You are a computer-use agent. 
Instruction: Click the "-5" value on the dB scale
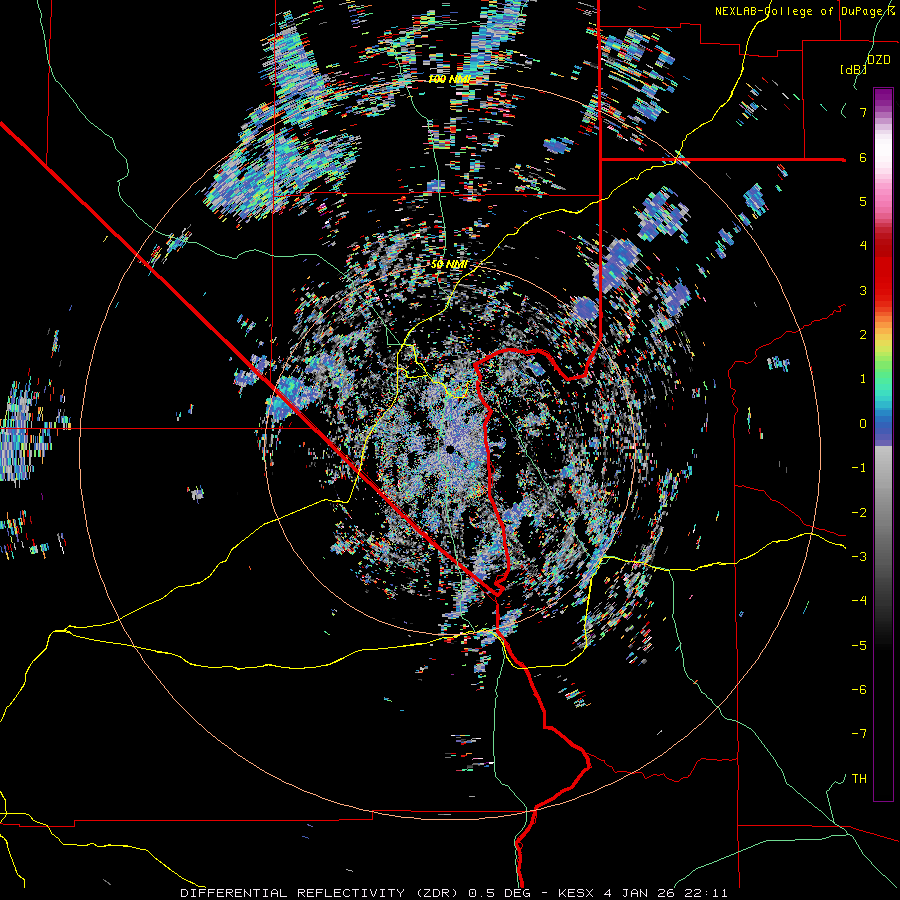coord(859,646)
